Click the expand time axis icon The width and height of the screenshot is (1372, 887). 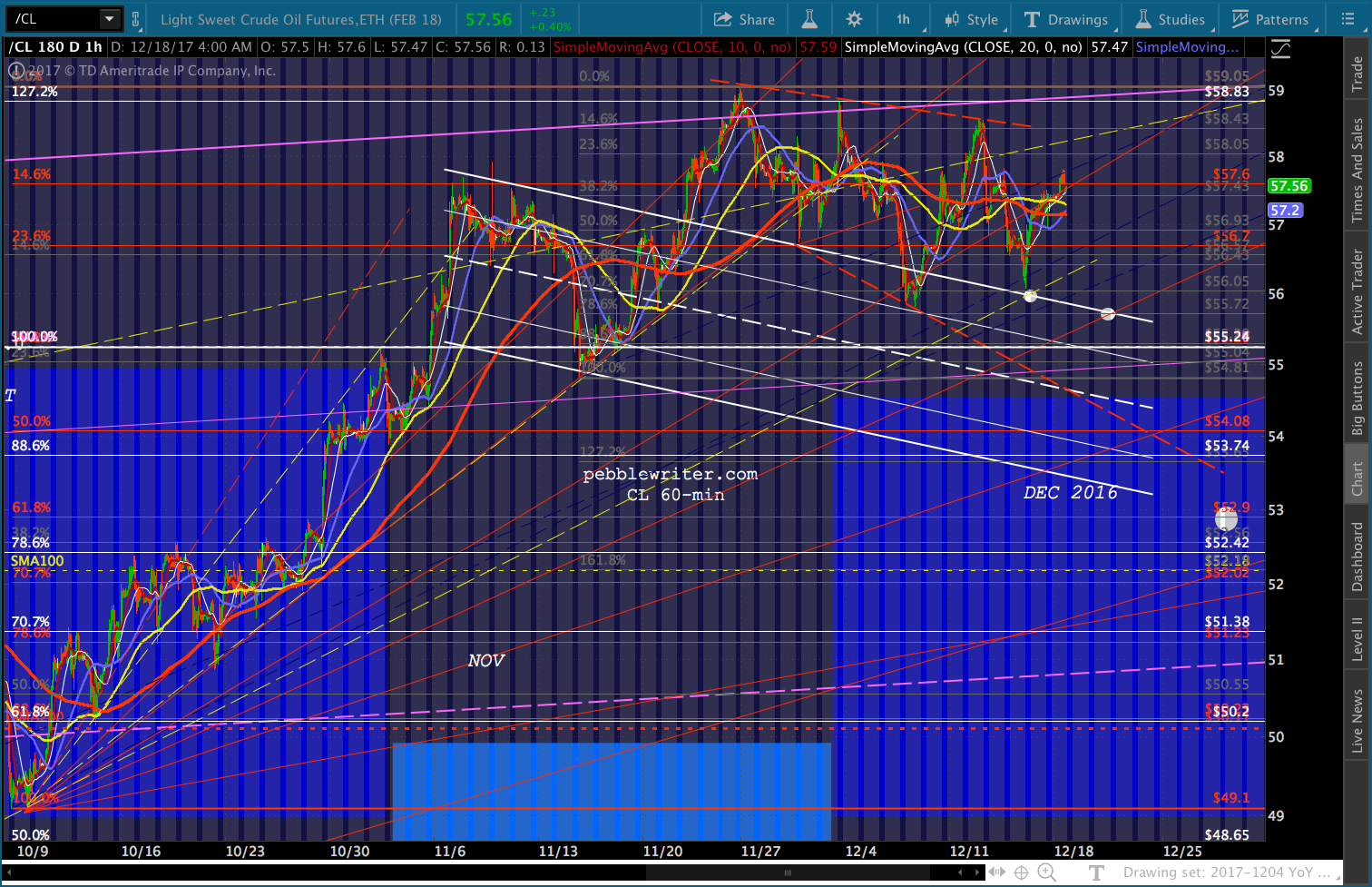tap(996, 873)
